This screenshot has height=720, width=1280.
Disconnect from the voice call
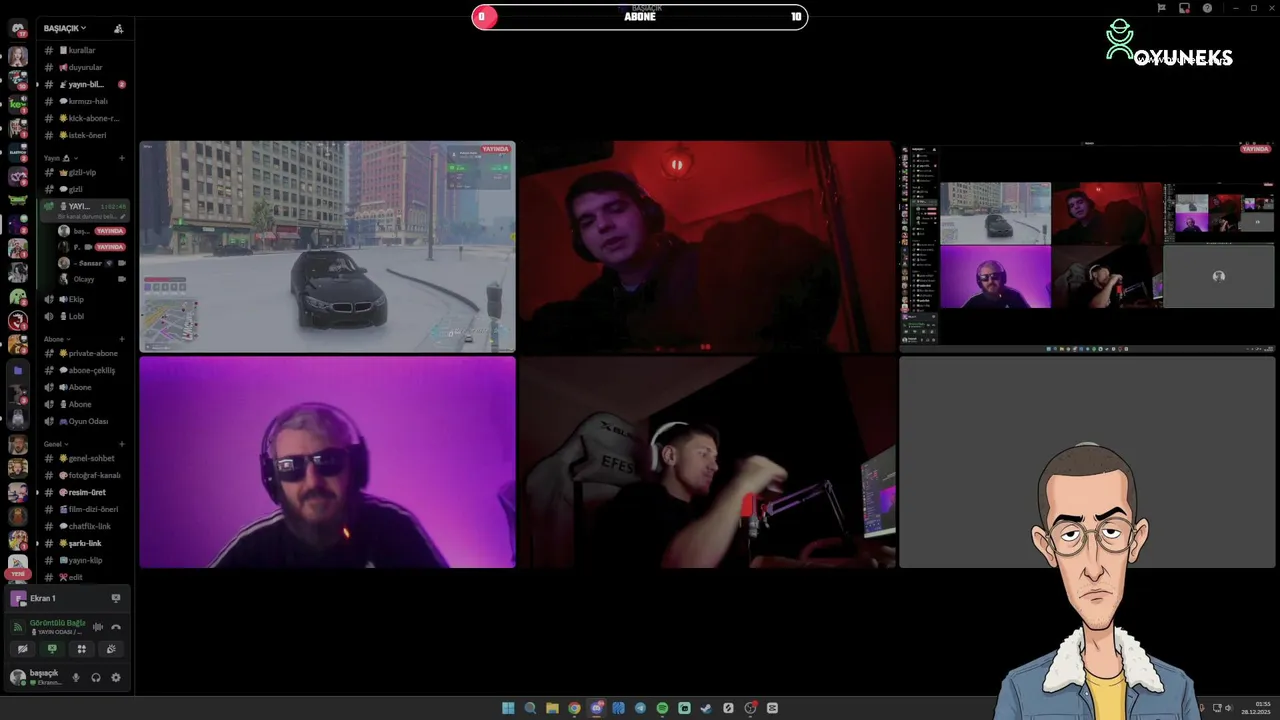coord(116,627)
